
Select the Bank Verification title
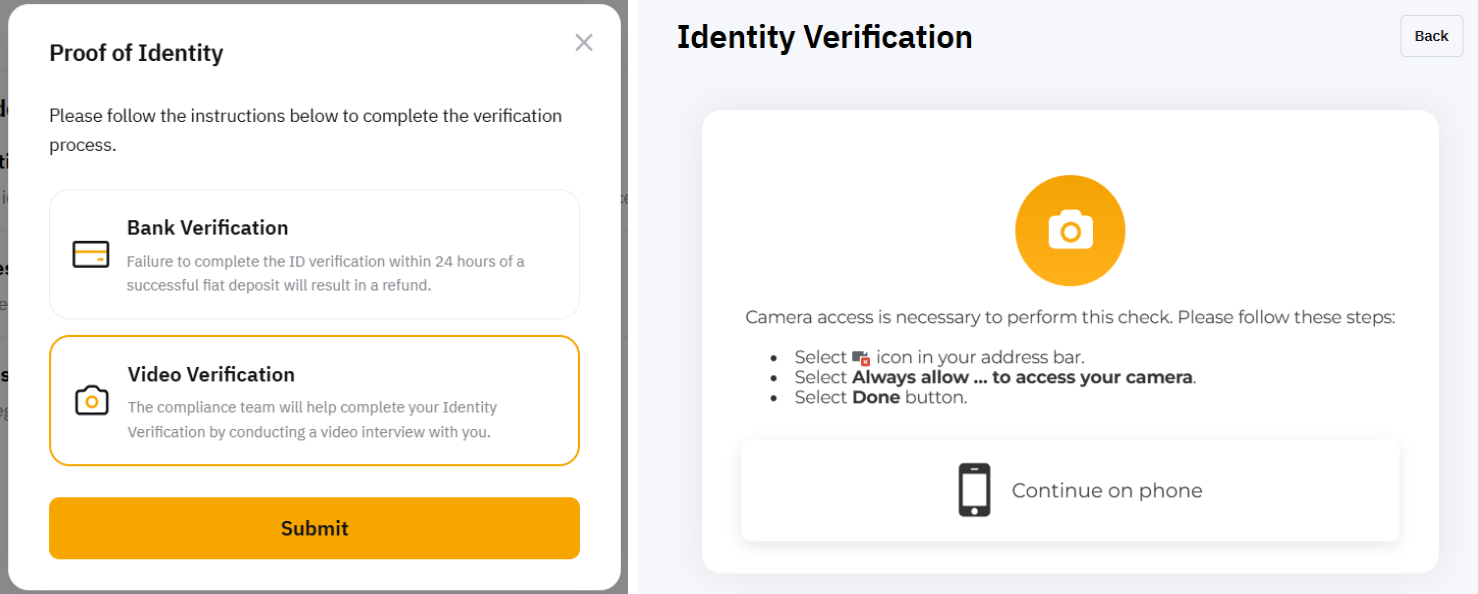pyautogui.click(x=207, y=228)
